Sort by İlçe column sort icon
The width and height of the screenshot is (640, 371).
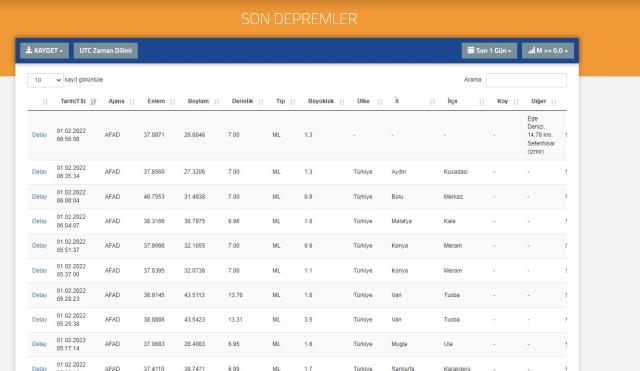482,102
